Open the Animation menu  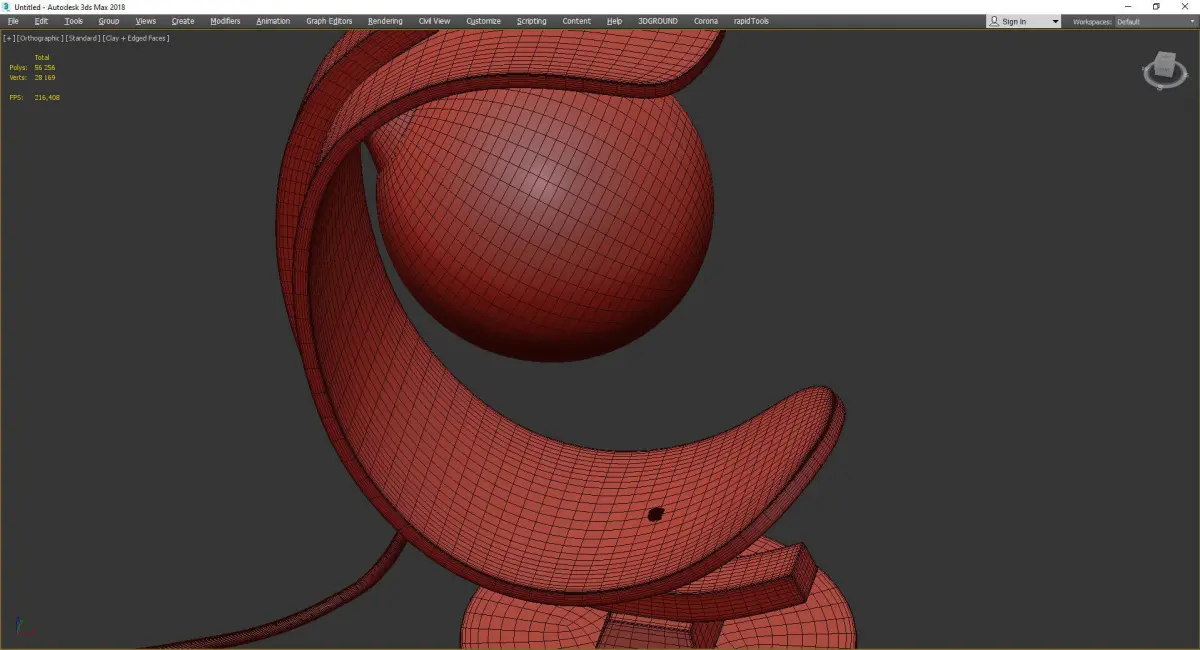tap(273, 21)
